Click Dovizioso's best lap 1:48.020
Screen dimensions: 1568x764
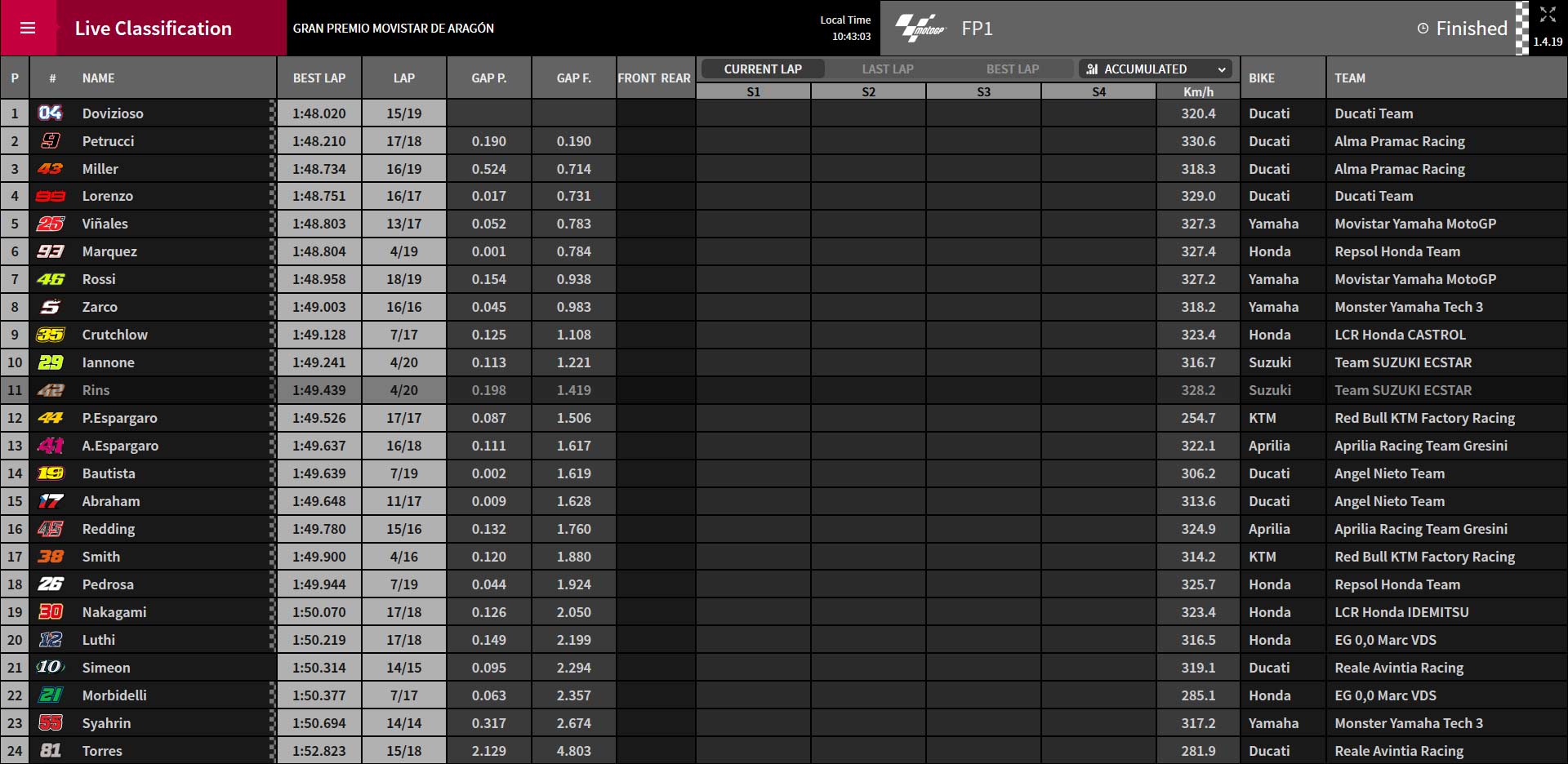coord(319,113)
